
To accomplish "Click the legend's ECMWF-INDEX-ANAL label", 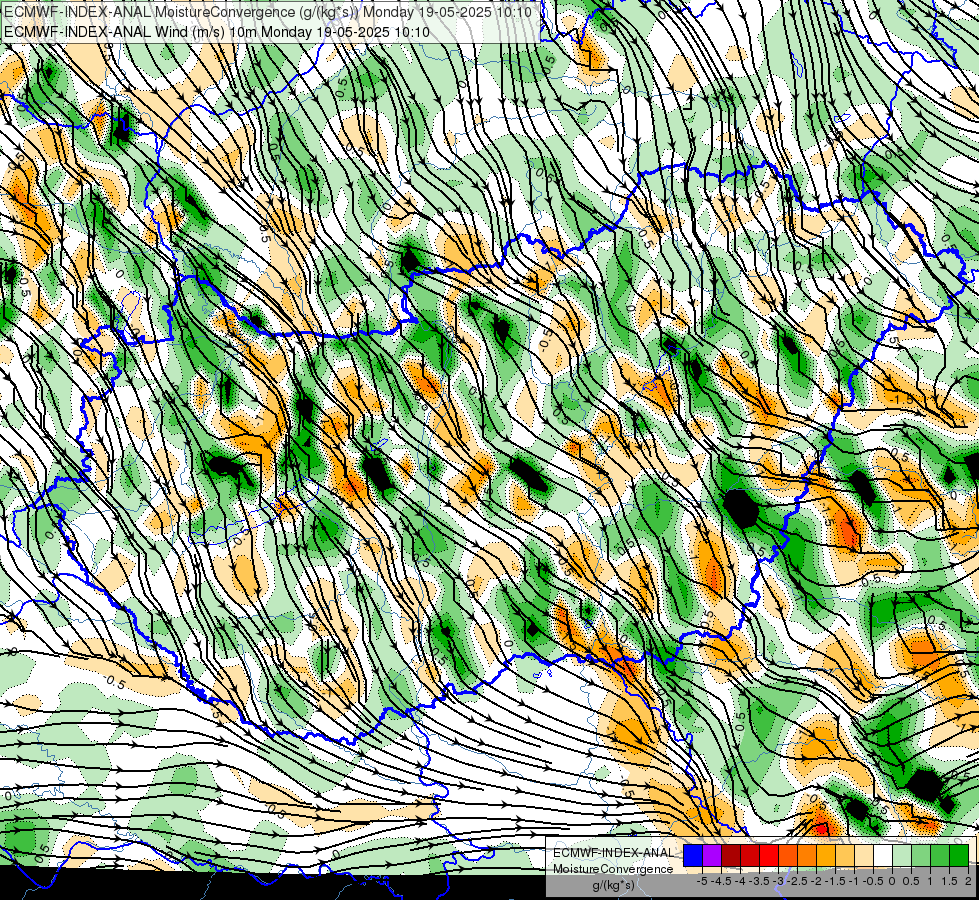I will click(614, 853).
